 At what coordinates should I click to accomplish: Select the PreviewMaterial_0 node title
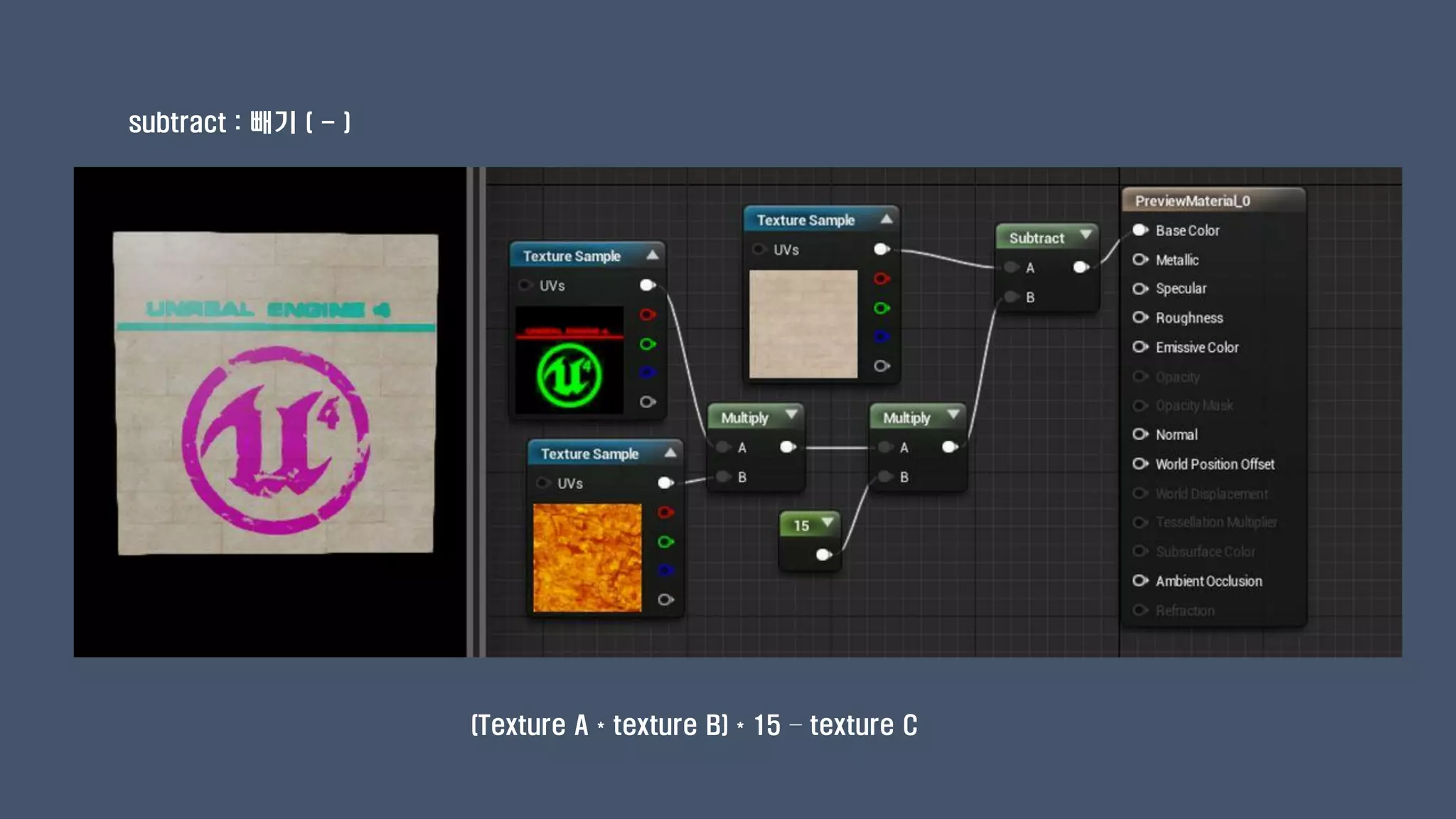coord(1192,201)
